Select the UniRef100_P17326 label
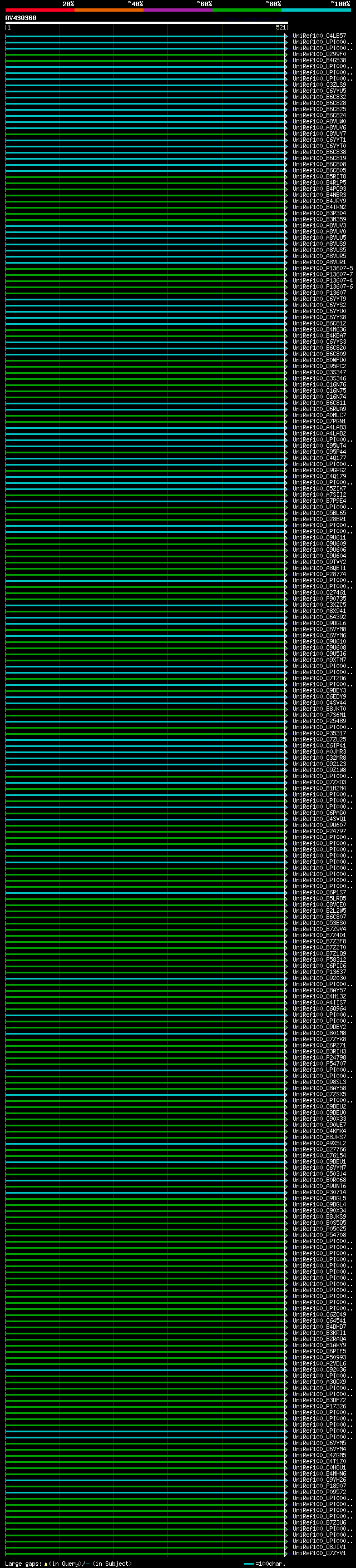Image resolution: width=356 pixels, height=1568 pixels. tap(319, 1407)
